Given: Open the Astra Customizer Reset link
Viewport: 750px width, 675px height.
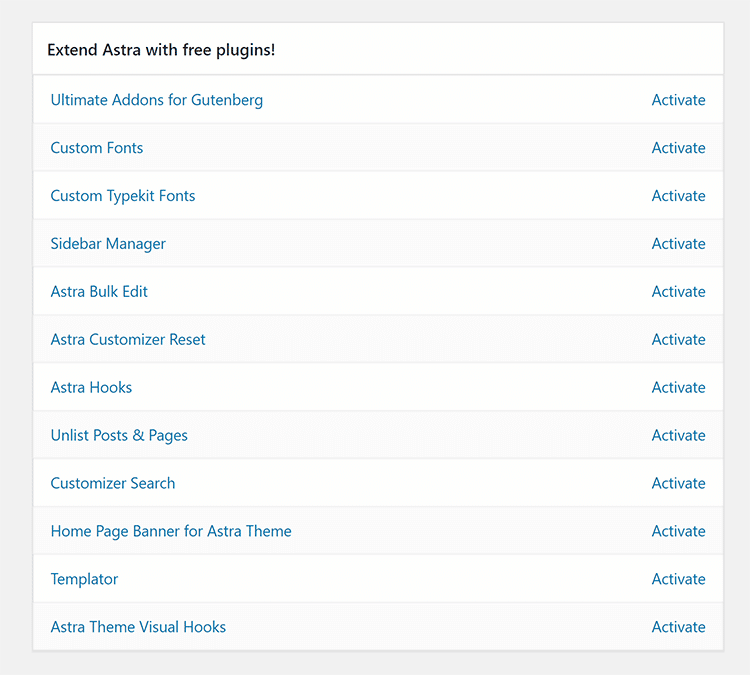Looking at the screenshot, I should (x=128, y=340).
